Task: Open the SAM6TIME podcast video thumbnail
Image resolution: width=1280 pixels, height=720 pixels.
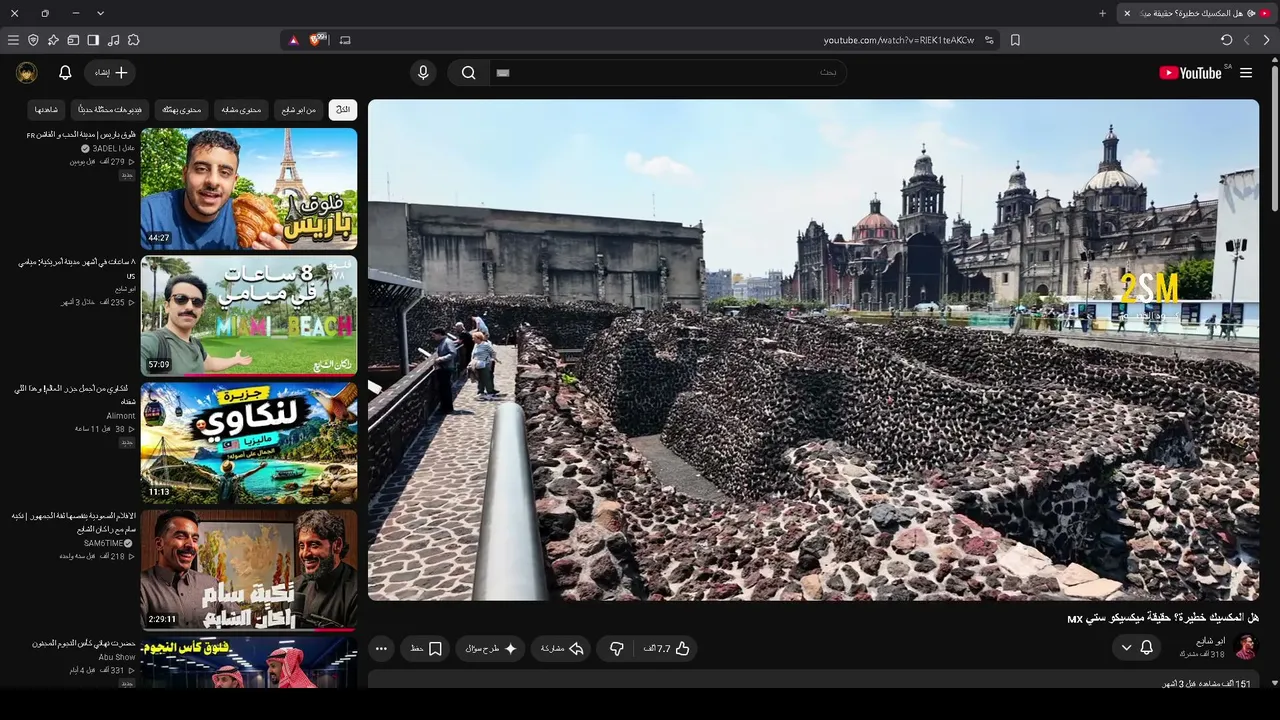Action: 249,571
